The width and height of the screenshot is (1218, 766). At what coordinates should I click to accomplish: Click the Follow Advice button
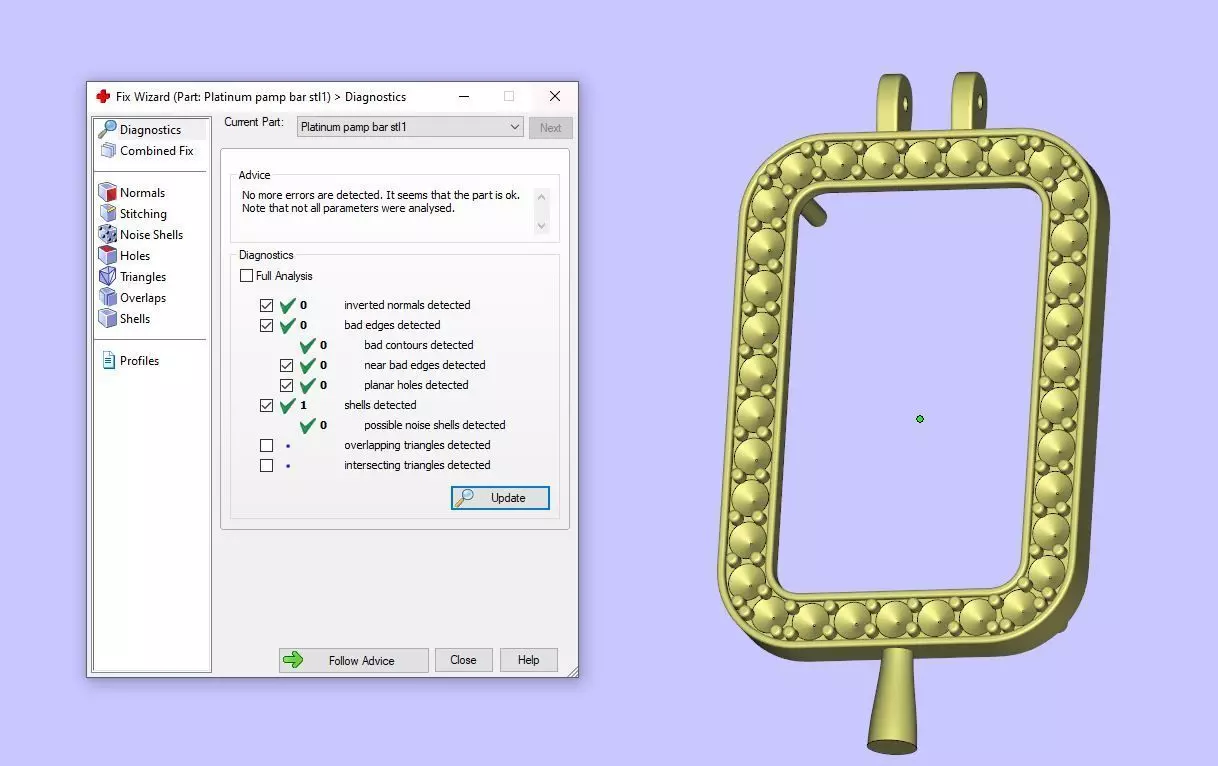click(x=353, y=660)
